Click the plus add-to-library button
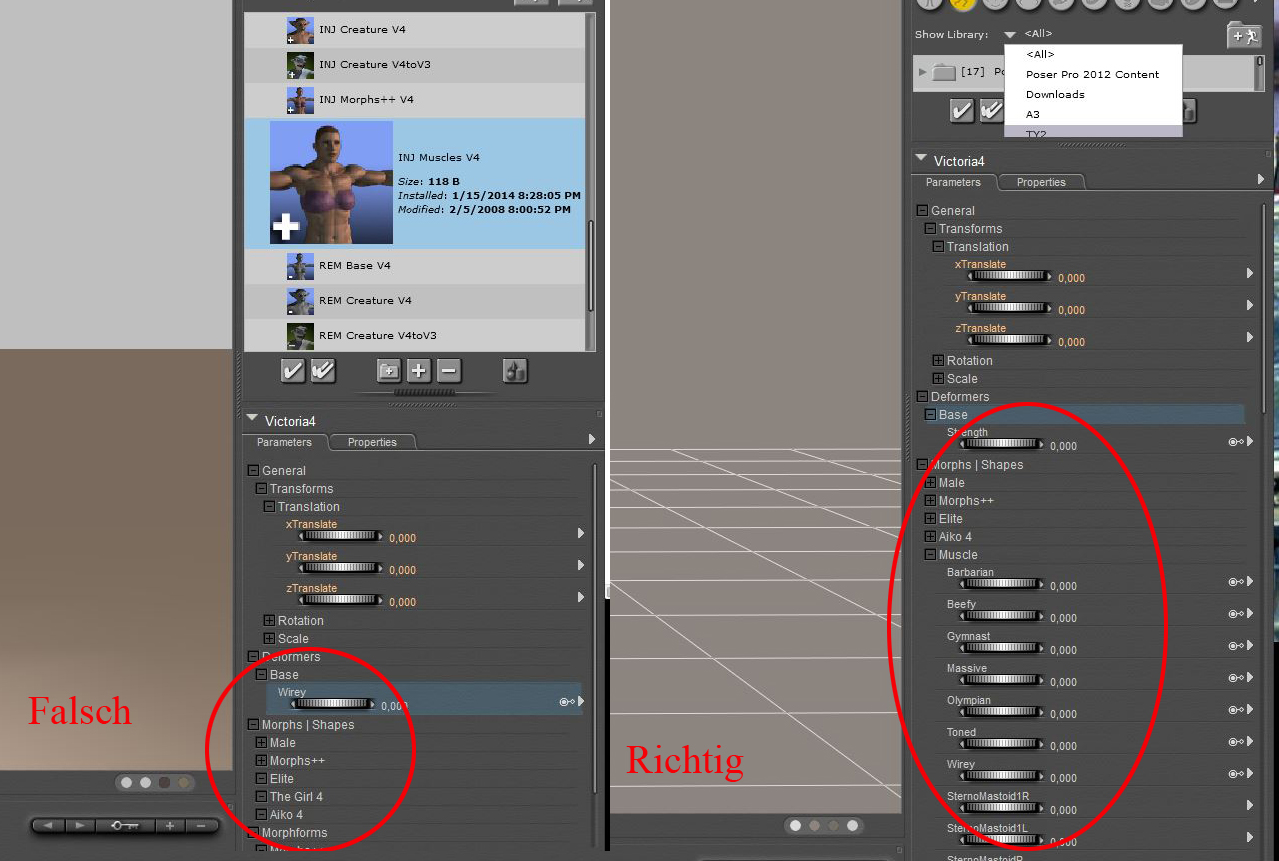The height and width of the screenshot is (861, 1279). [x=418, y=371]
